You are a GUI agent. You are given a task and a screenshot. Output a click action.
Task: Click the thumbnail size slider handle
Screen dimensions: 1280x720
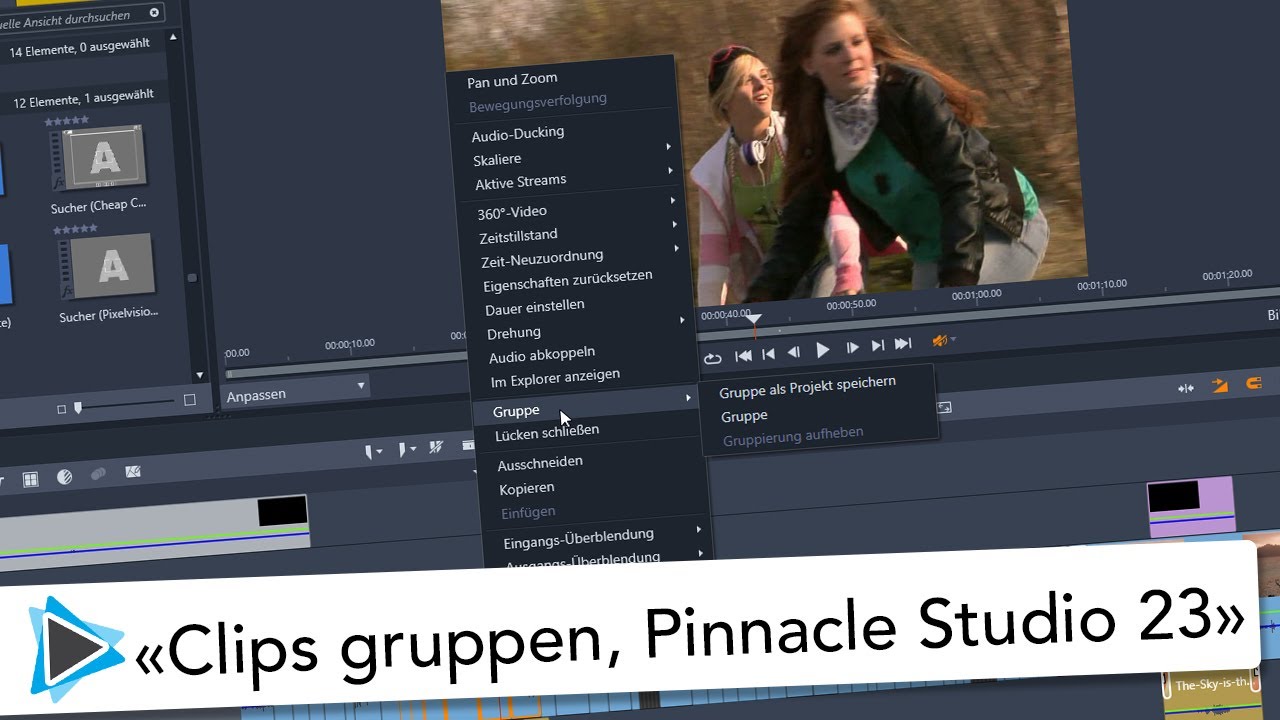pos(78,407)
